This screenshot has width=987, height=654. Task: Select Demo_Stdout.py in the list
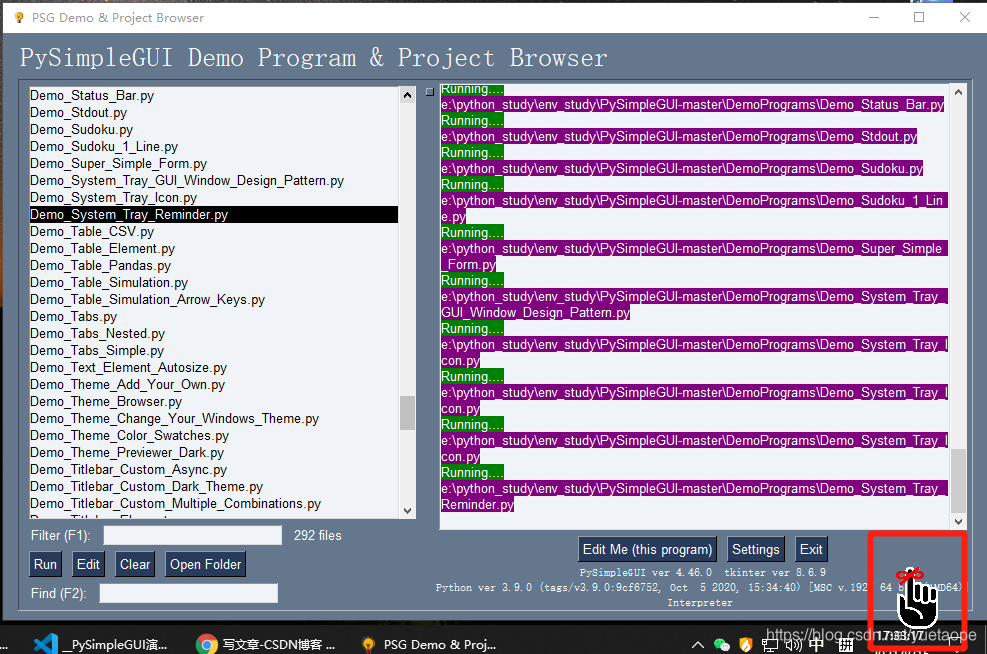tap(214, 113)
